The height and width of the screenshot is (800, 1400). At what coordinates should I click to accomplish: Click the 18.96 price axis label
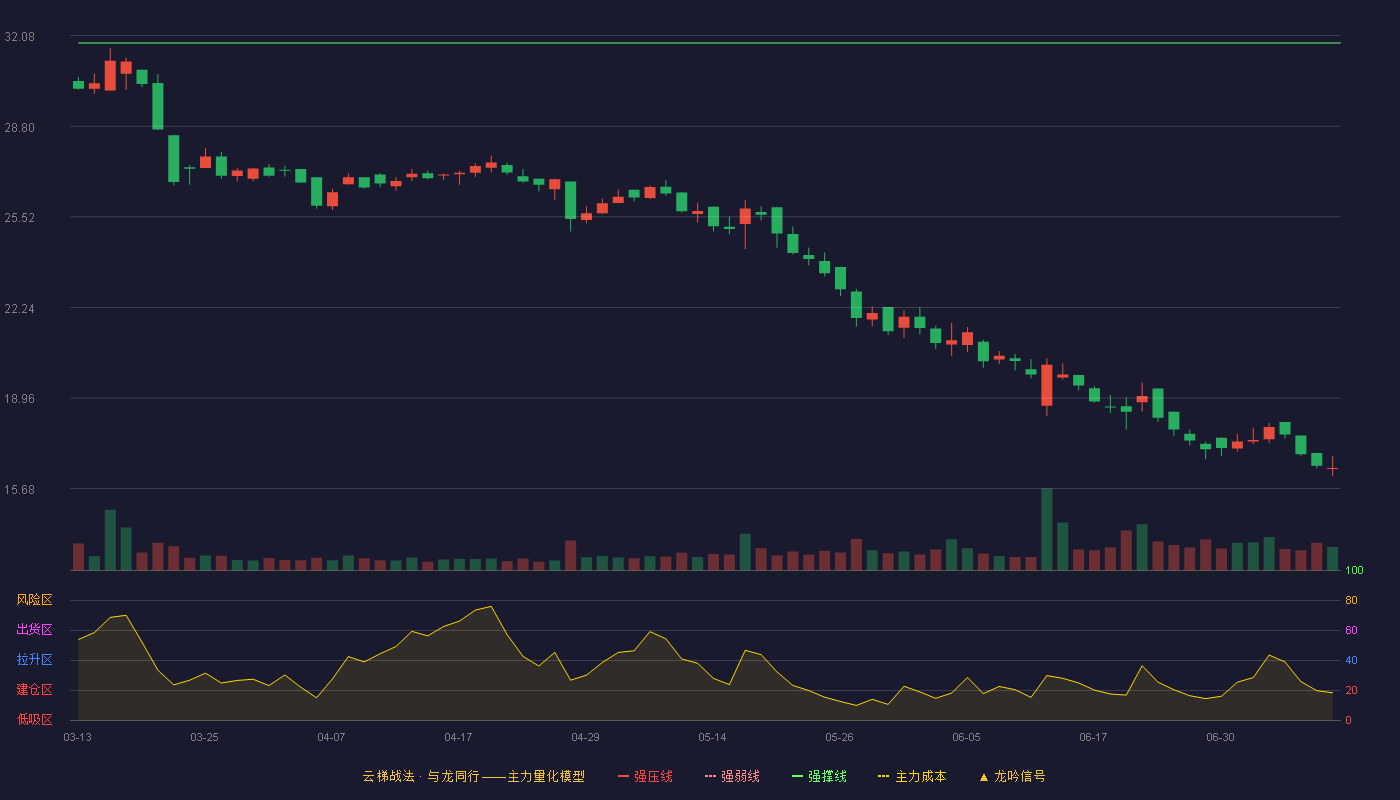(20, 398)
